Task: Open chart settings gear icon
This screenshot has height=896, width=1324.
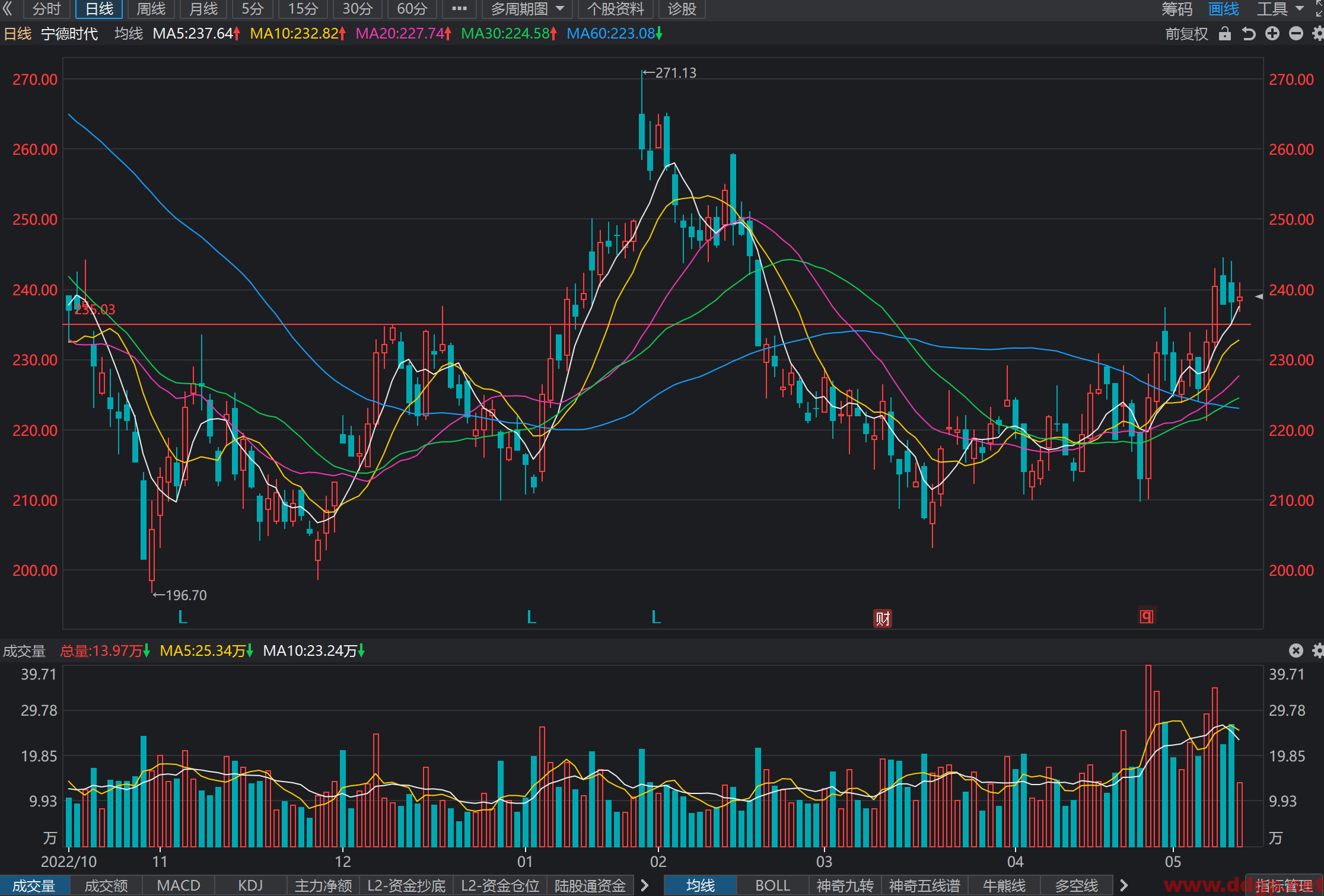Action: pos(1318,34)
